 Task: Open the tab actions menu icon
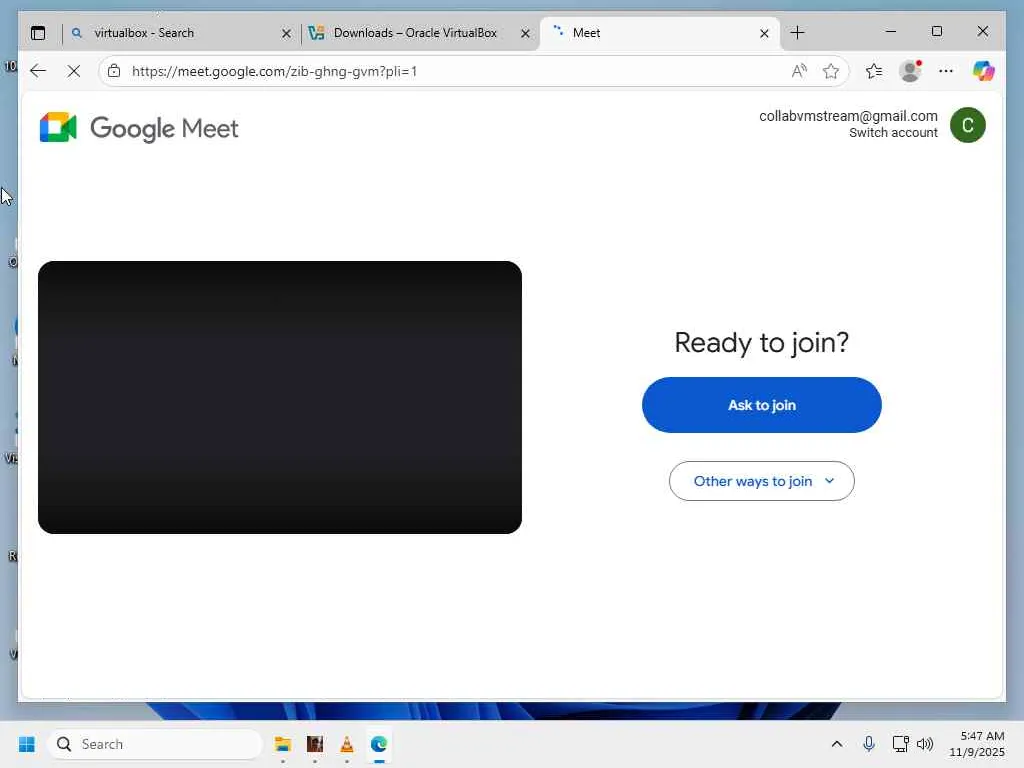[38, 33]
